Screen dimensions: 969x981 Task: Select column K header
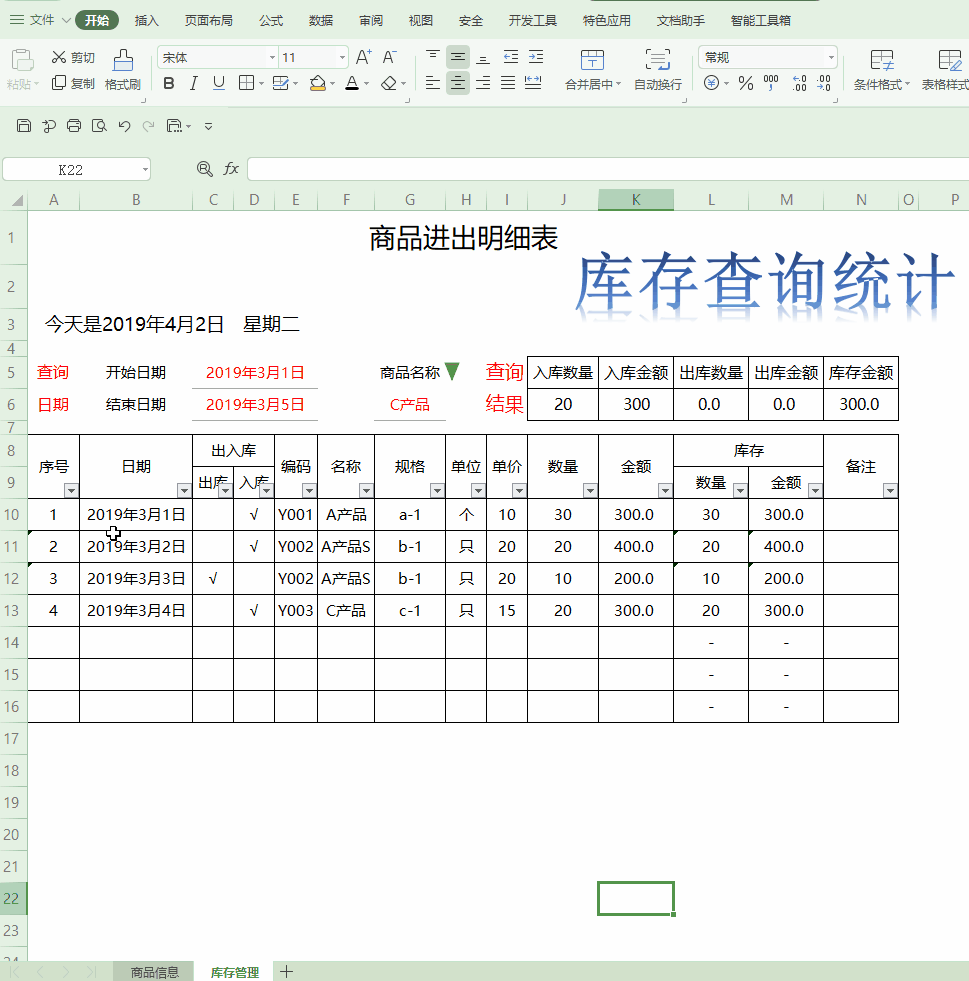(x=636, y=200)
